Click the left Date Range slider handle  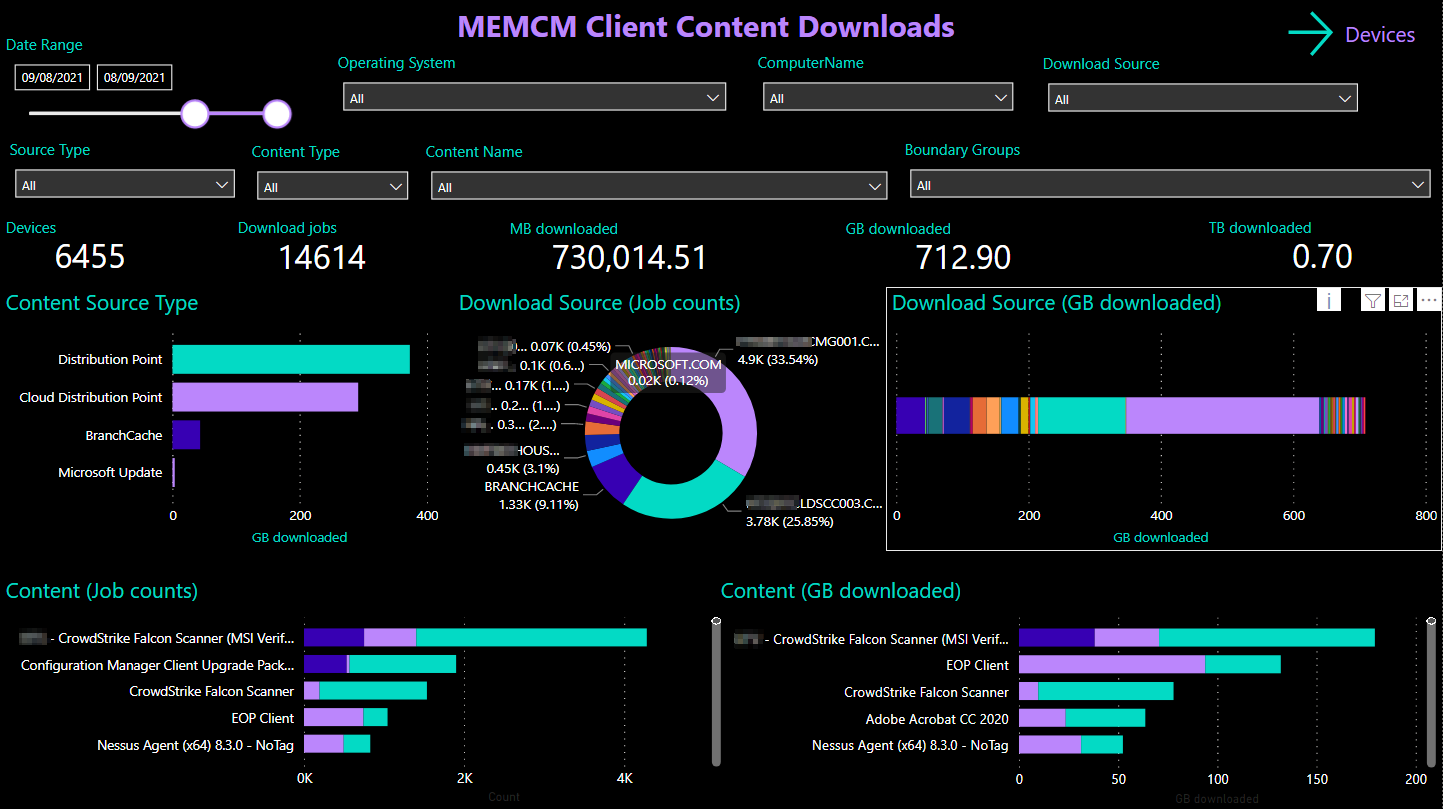click(195, 114)
